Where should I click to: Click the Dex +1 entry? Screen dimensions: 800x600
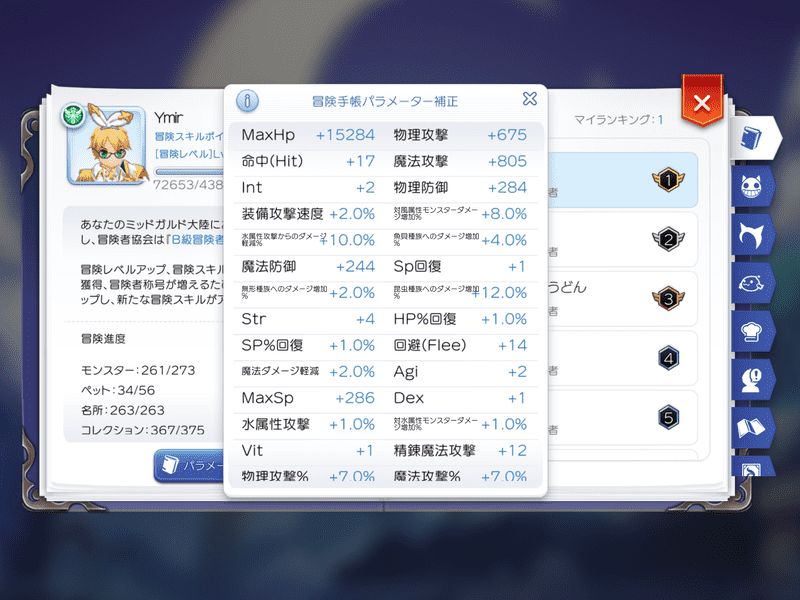pyautogui.click(x=460, y=398)
